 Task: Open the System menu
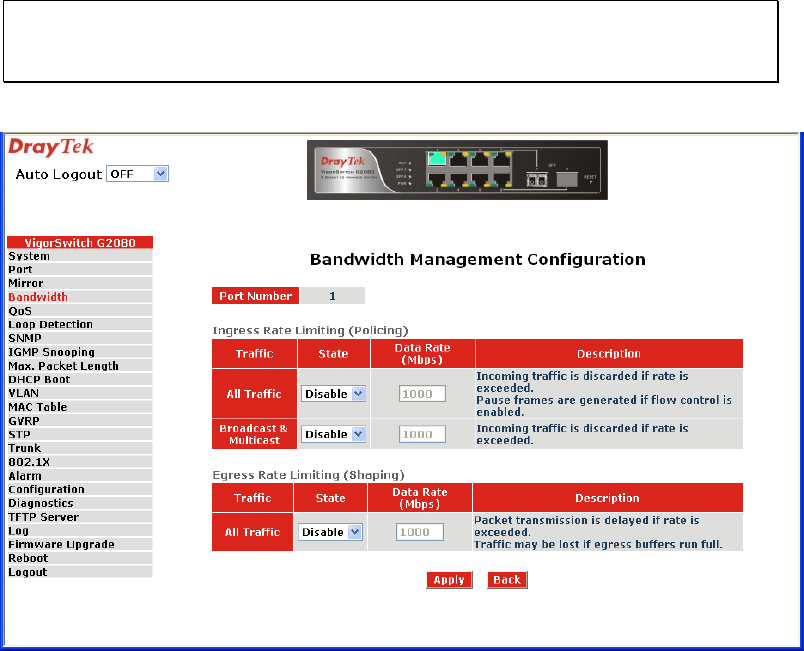[x=79, y=256]
